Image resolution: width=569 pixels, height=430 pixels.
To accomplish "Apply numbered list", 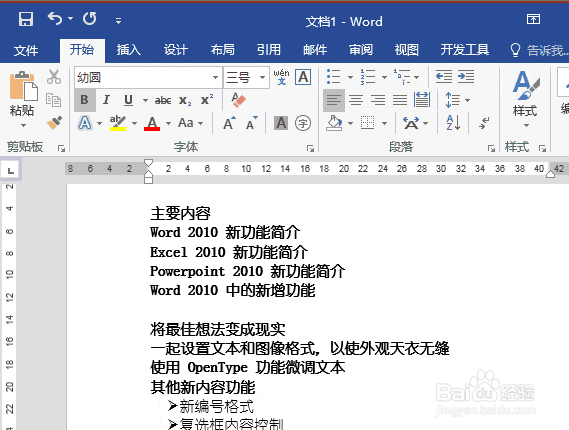I will 368,77.
